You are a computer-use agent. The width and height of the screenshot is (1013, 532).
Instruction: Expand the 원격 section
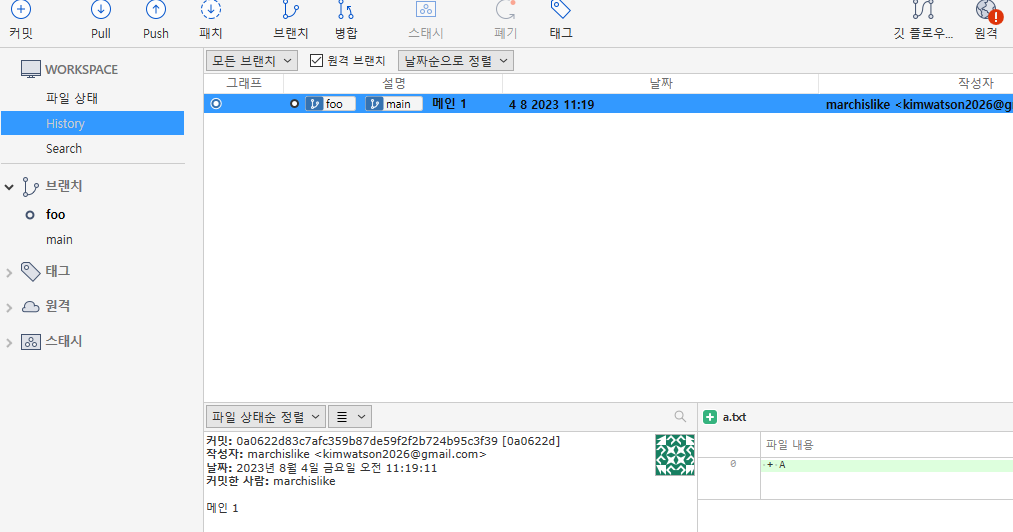pyautogui.click(x=9, y=308)
